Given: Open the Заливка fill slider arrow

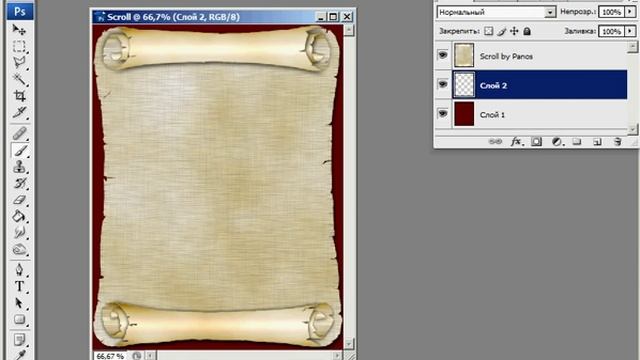Looking at the screenshot, I should 630,31.
